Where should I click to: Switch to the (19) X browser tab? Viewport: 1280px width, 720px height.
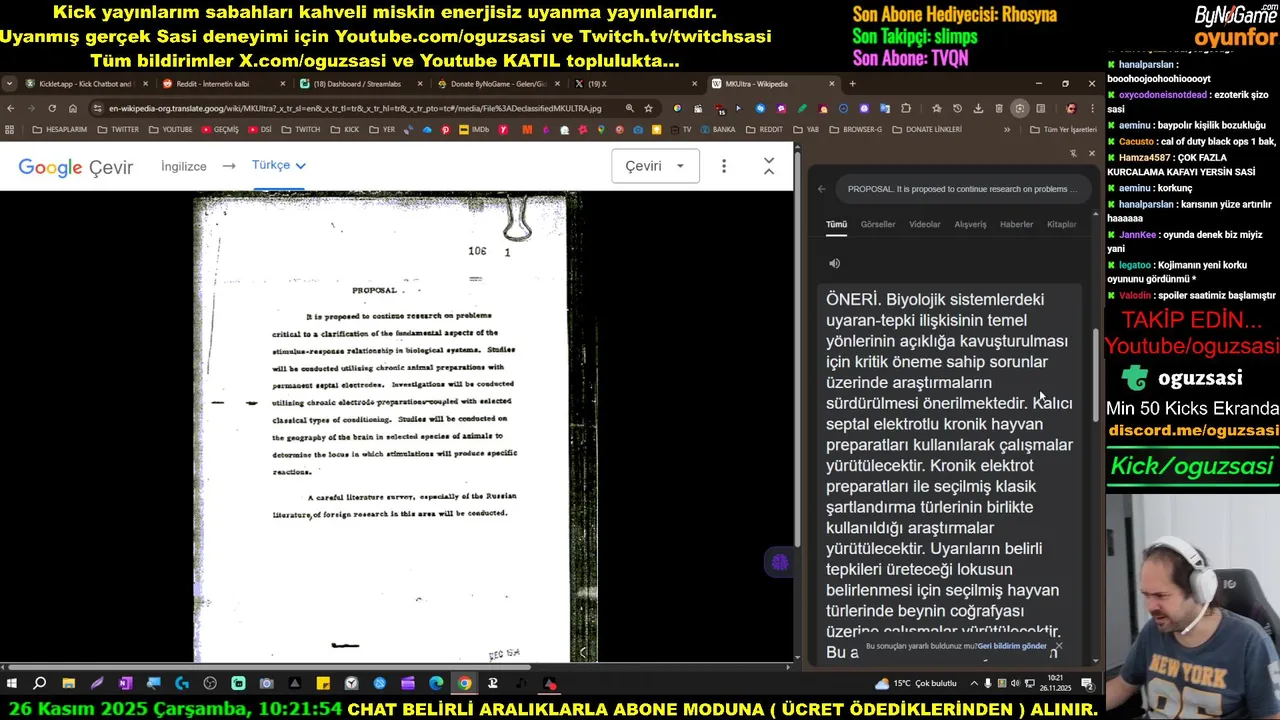634,84
